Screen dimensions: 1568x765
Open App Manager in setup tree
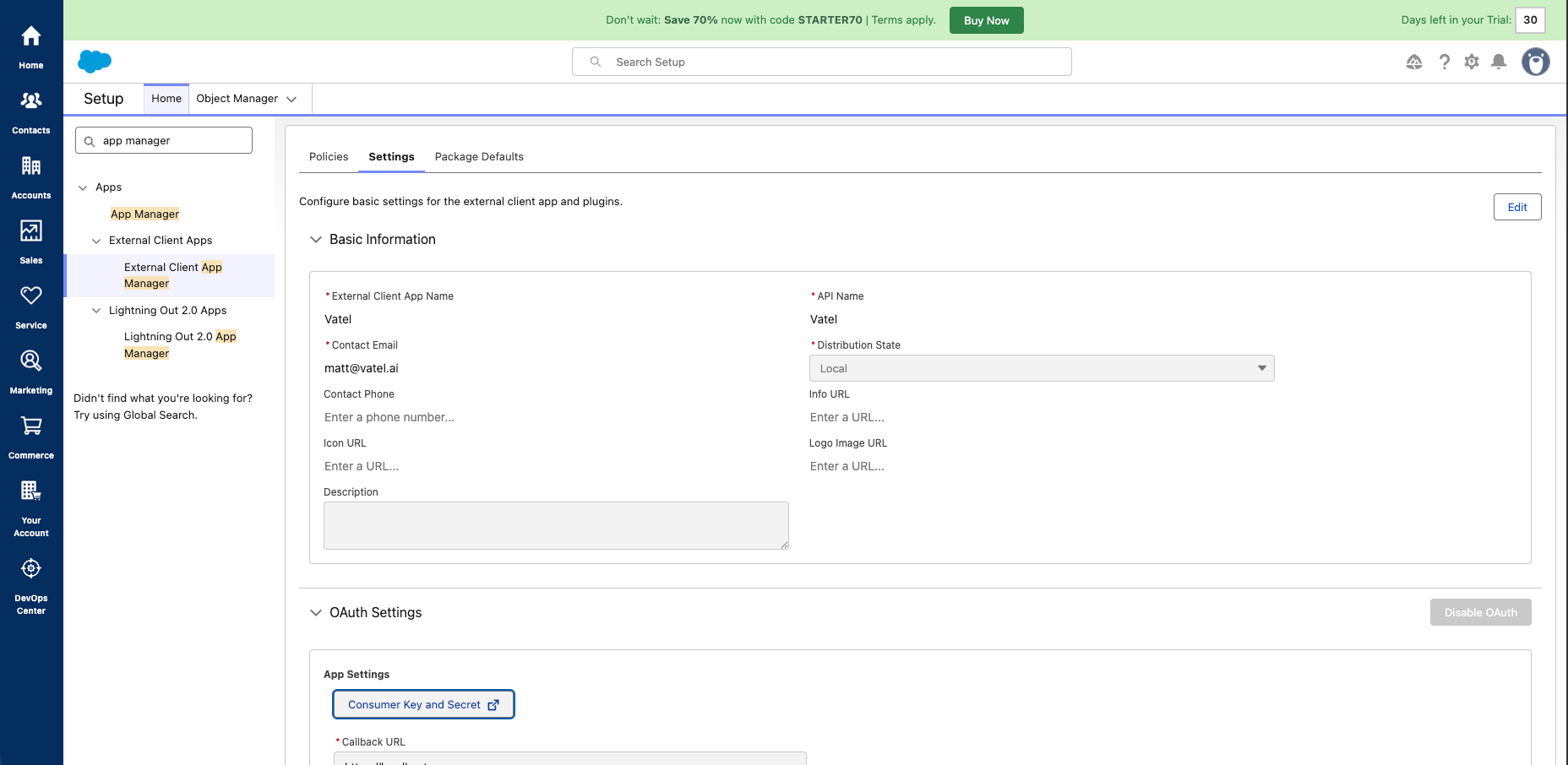click(x=144, y=214)
